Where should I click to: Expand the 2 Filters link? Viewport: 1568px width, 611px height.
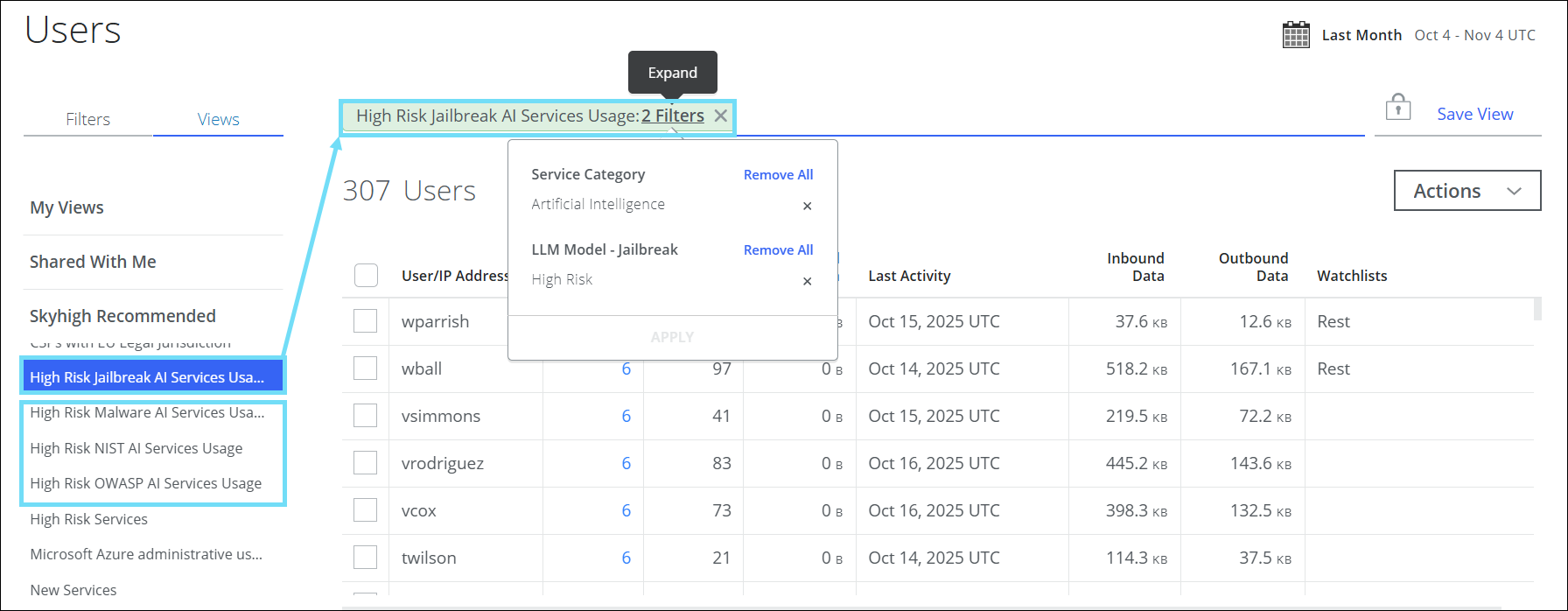coord(672,116)
